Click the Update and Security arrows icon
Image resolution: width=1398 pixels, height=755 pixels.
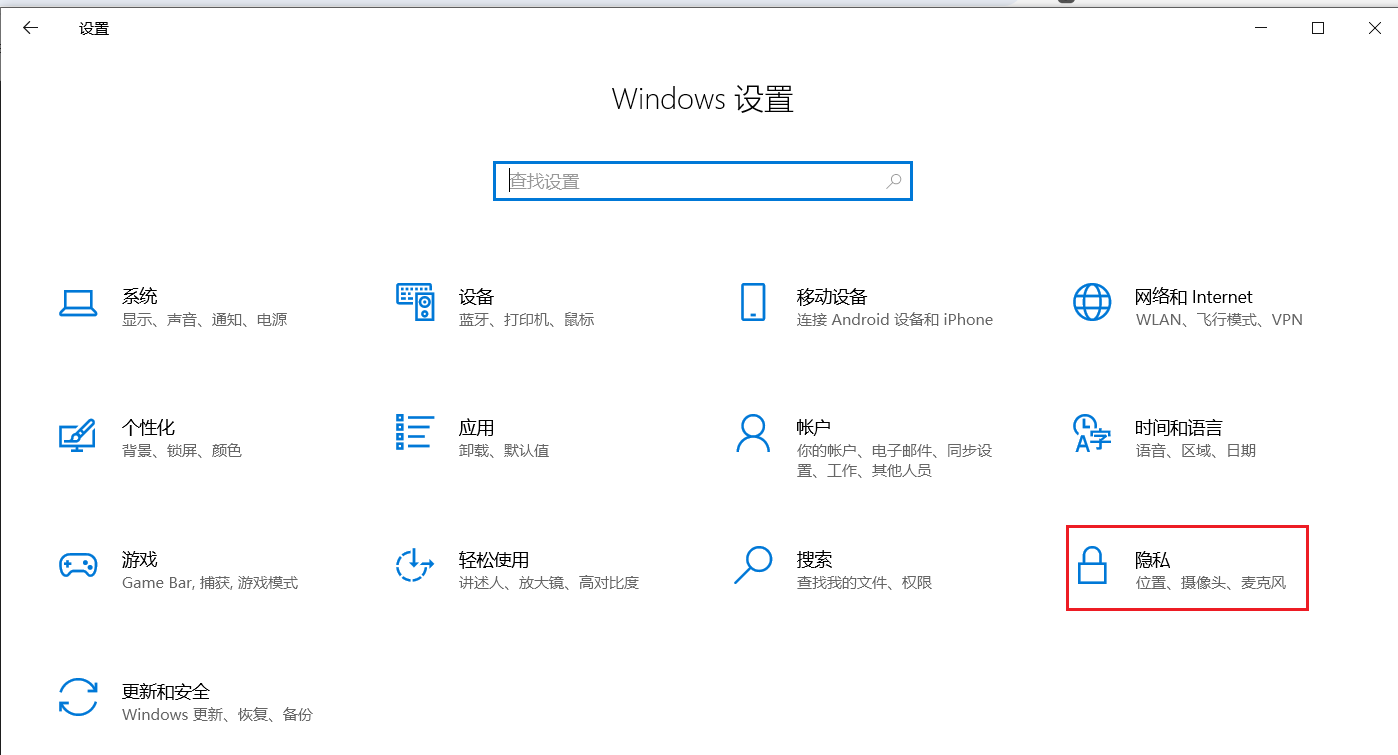point(77,697)
